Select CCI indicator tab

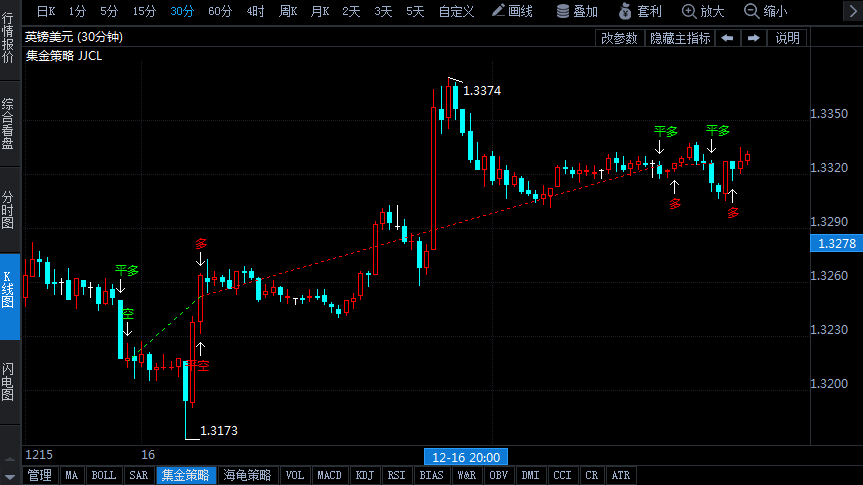pos(562,475)
